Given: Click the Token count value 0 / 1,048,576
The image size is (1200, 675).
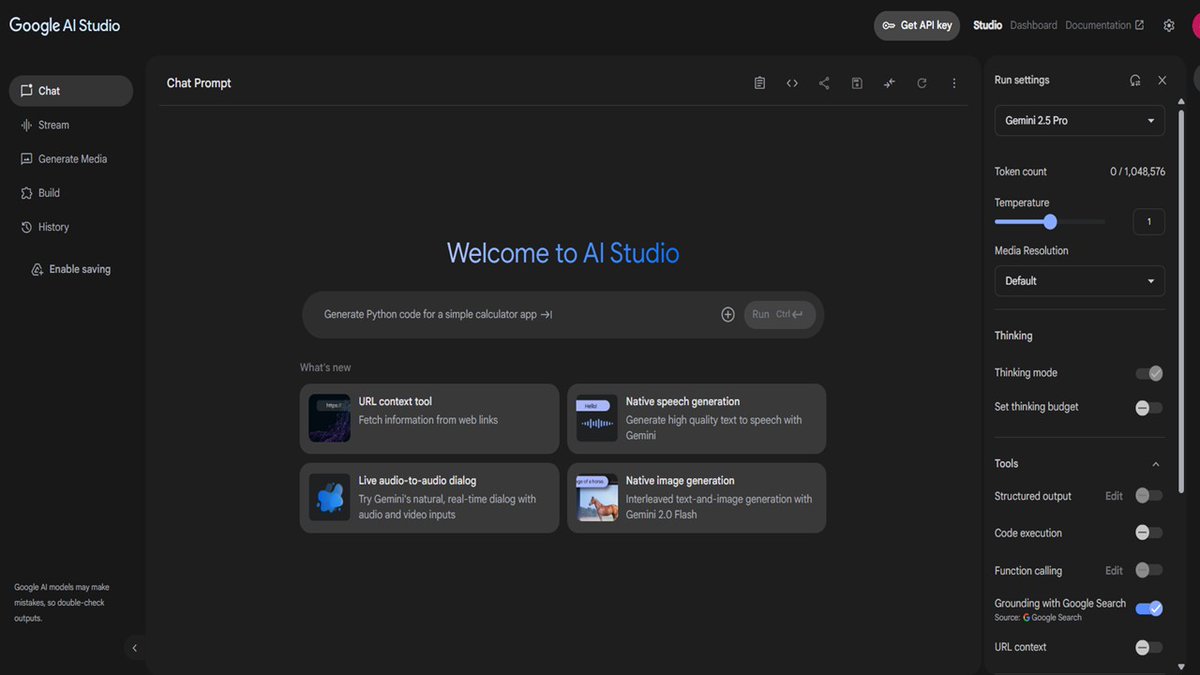Looking at the screenshot, I should coord(1137,172).
